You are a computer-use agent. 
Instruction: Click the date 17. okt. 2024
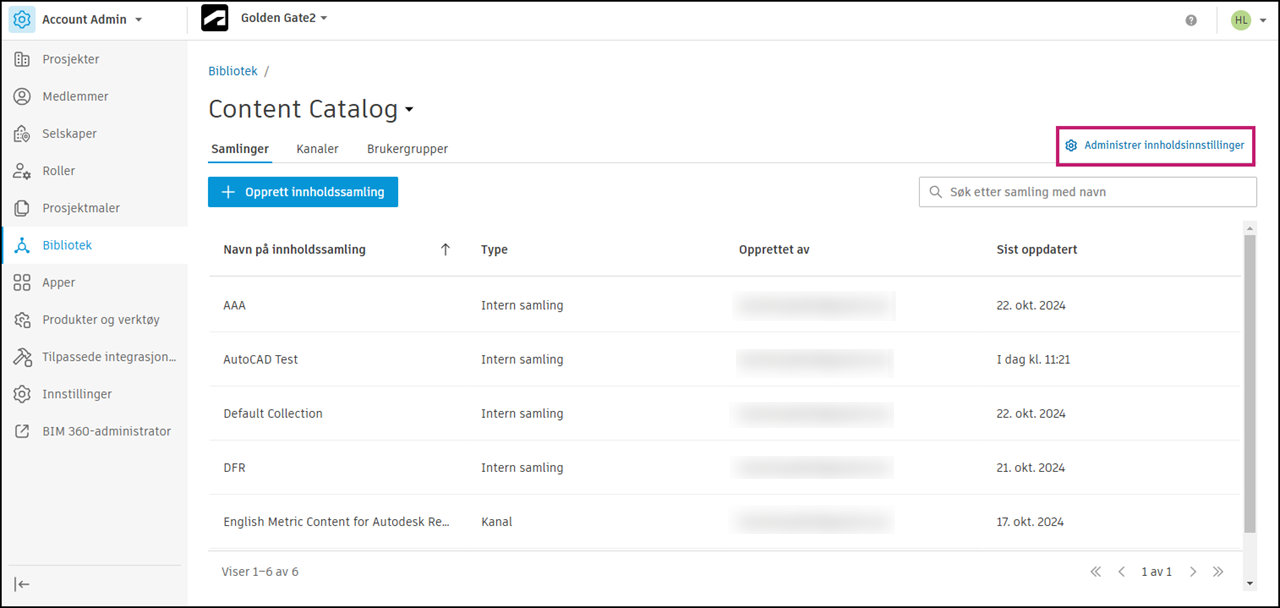(x=1031, y=522)
